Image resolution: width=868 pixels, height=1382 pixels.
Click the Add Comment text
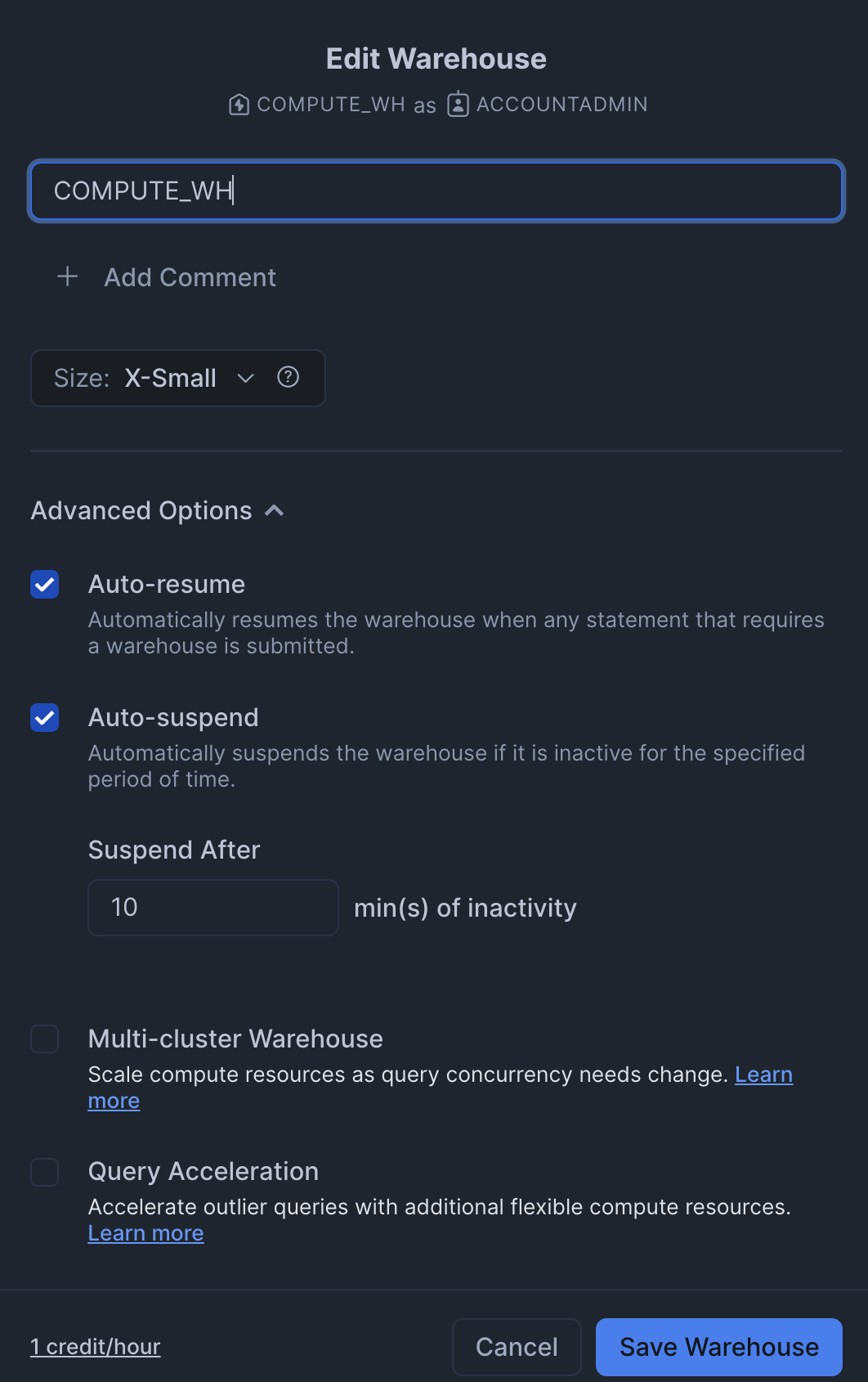190,277
